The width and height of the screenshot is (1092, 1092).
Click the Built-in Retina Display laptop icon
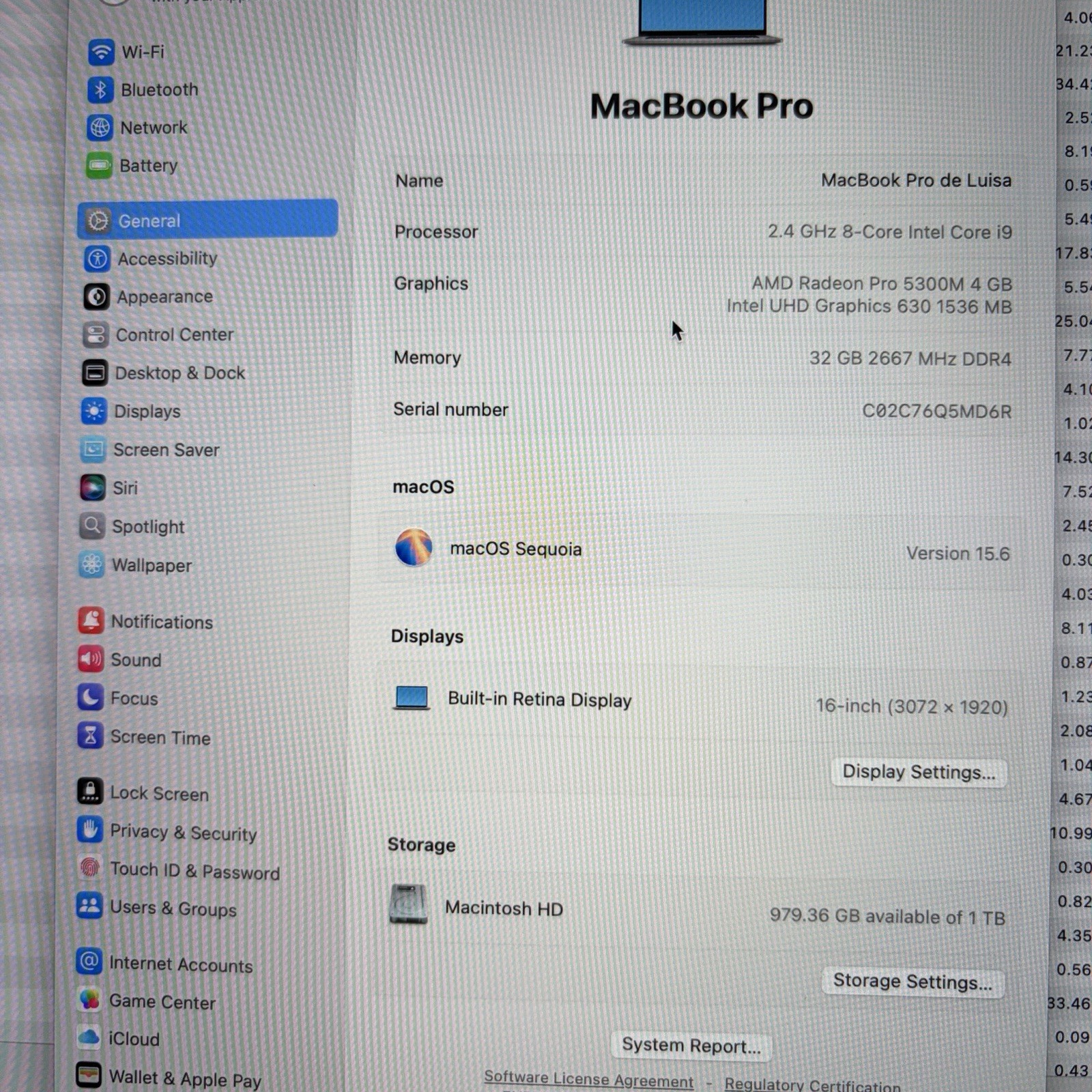412,698
